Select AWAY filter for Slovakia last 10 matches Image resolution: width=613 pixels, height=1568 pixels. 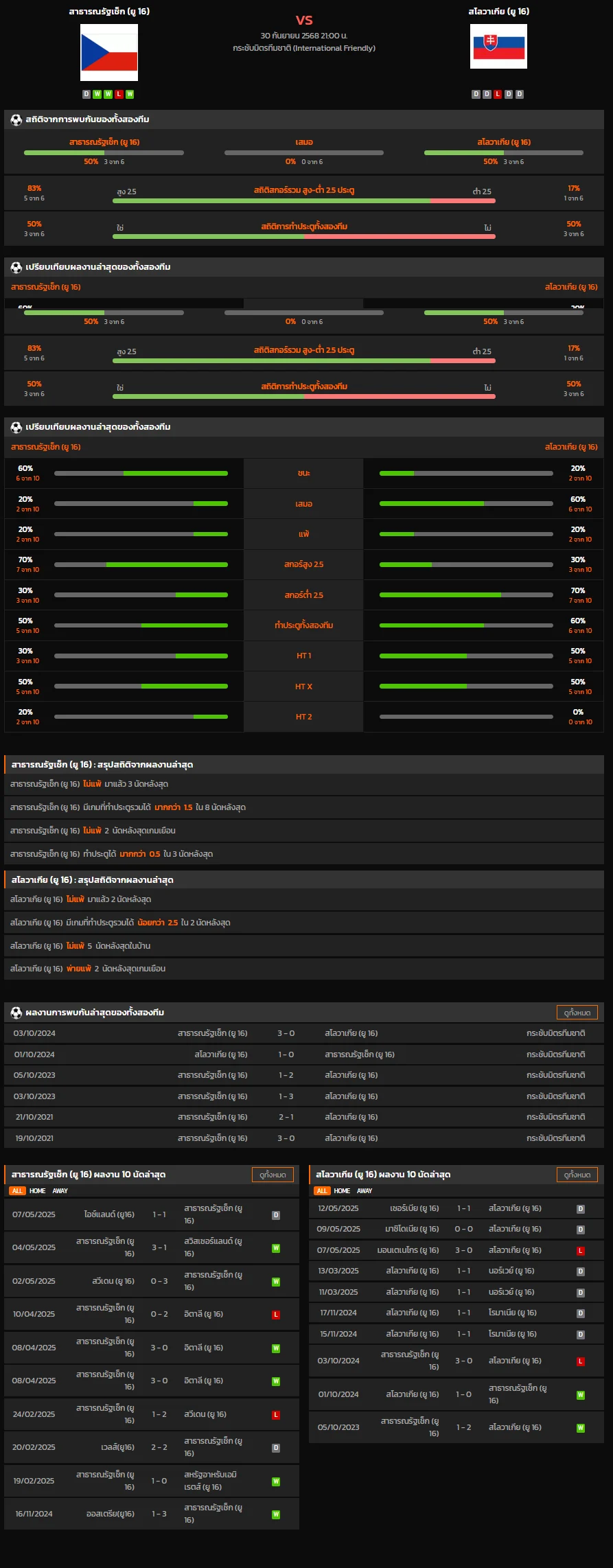(365, 1191)
